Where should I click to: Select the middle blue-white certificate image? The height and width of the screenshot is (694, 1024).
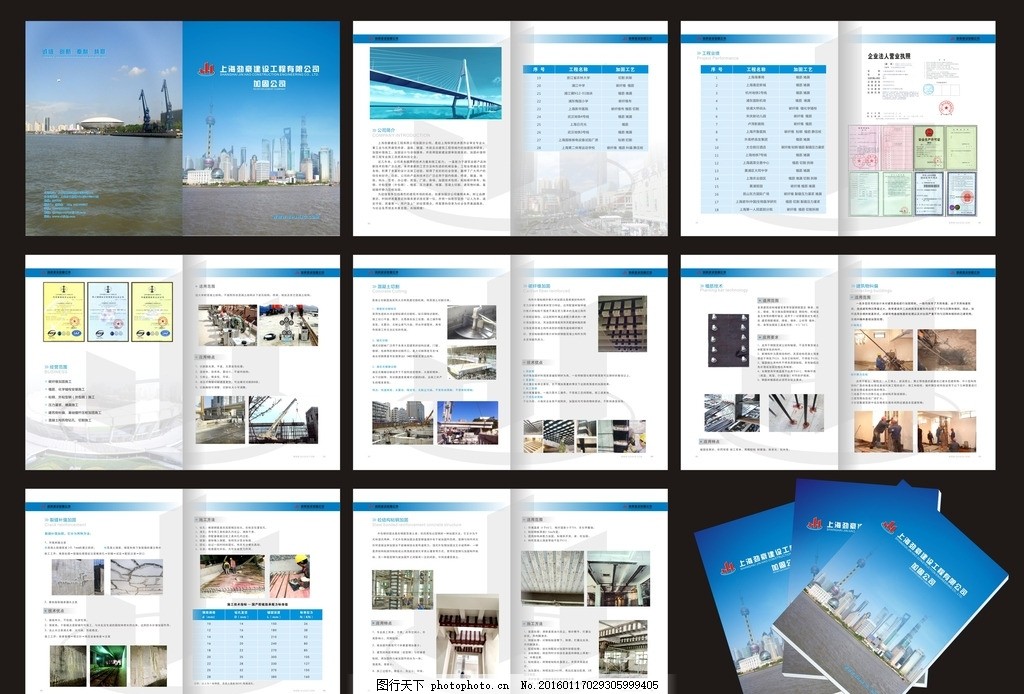click(x=107, y=311)
